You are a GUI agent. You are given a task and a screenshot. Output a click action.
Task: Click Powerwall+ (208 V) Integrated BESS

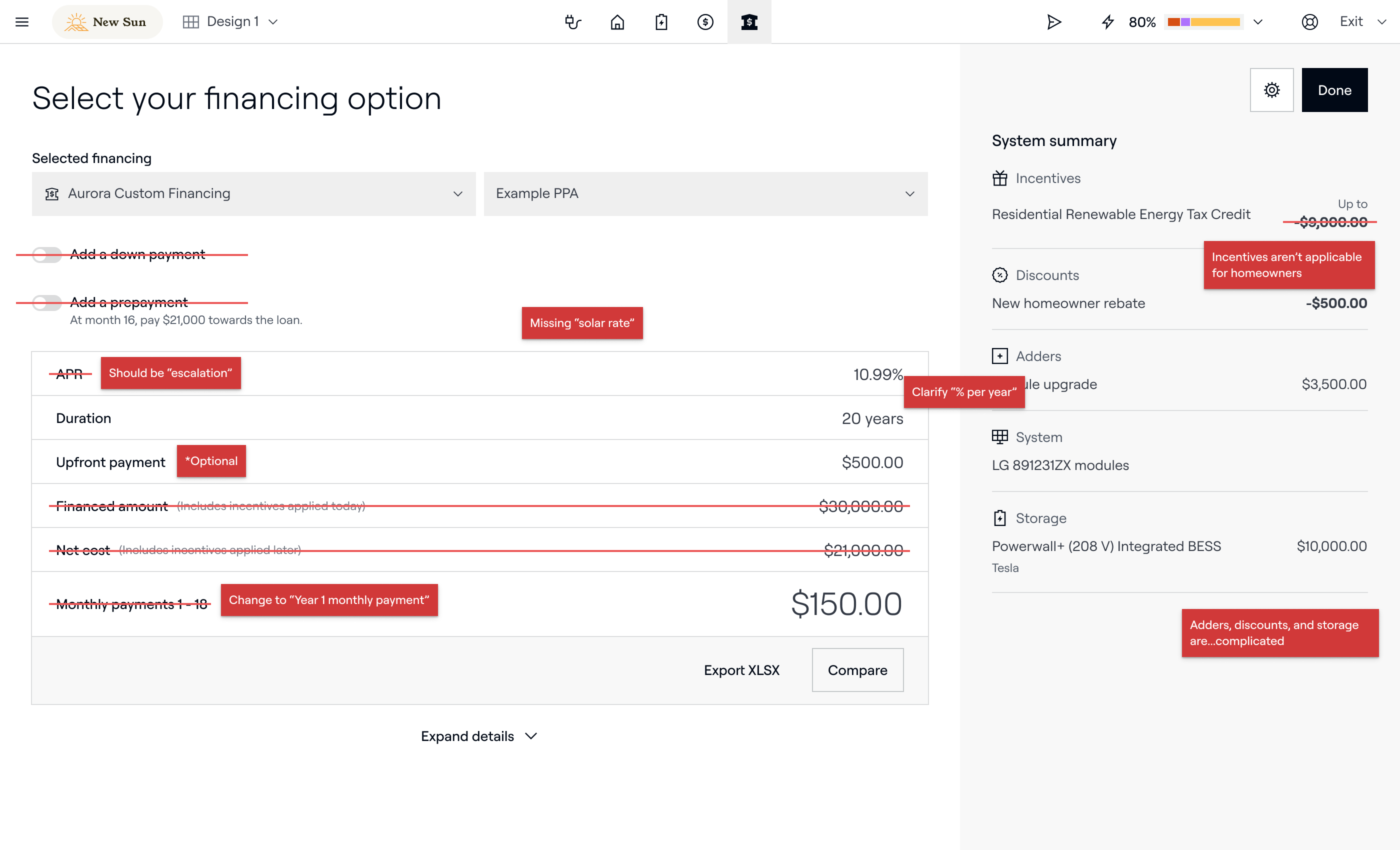[x=1105, y=546]
